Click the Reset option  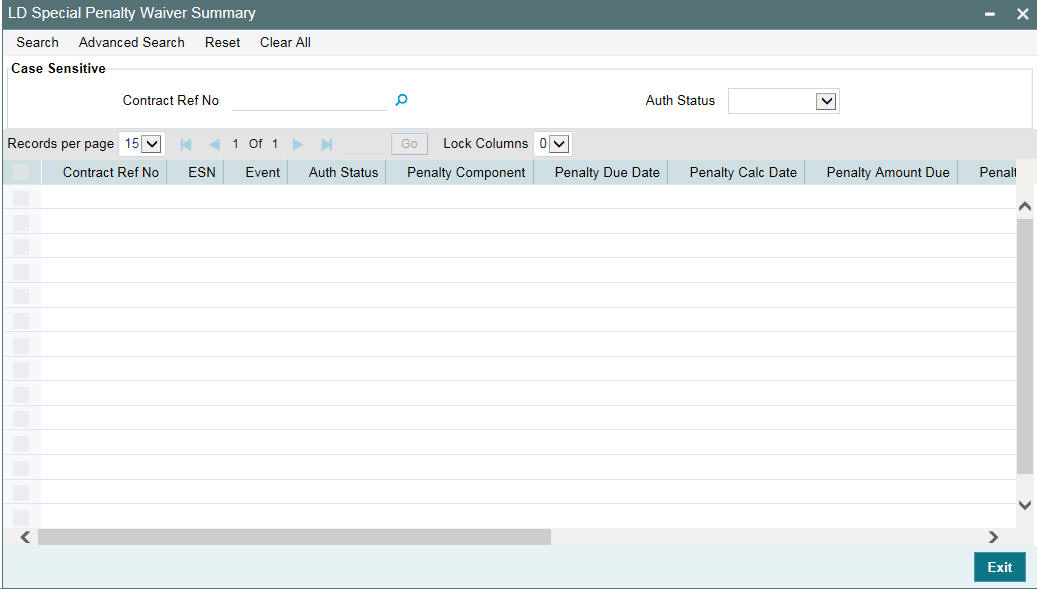click(x=222, y=42)
